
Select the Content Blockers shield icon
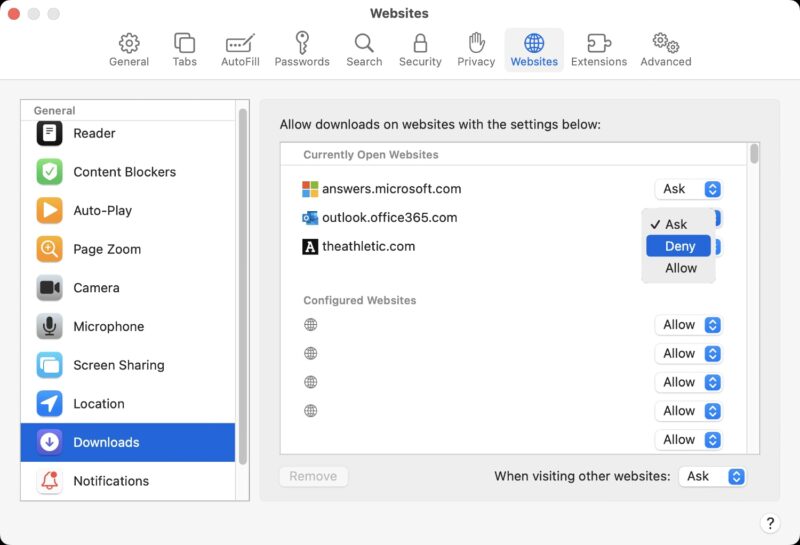pos(50,172)
